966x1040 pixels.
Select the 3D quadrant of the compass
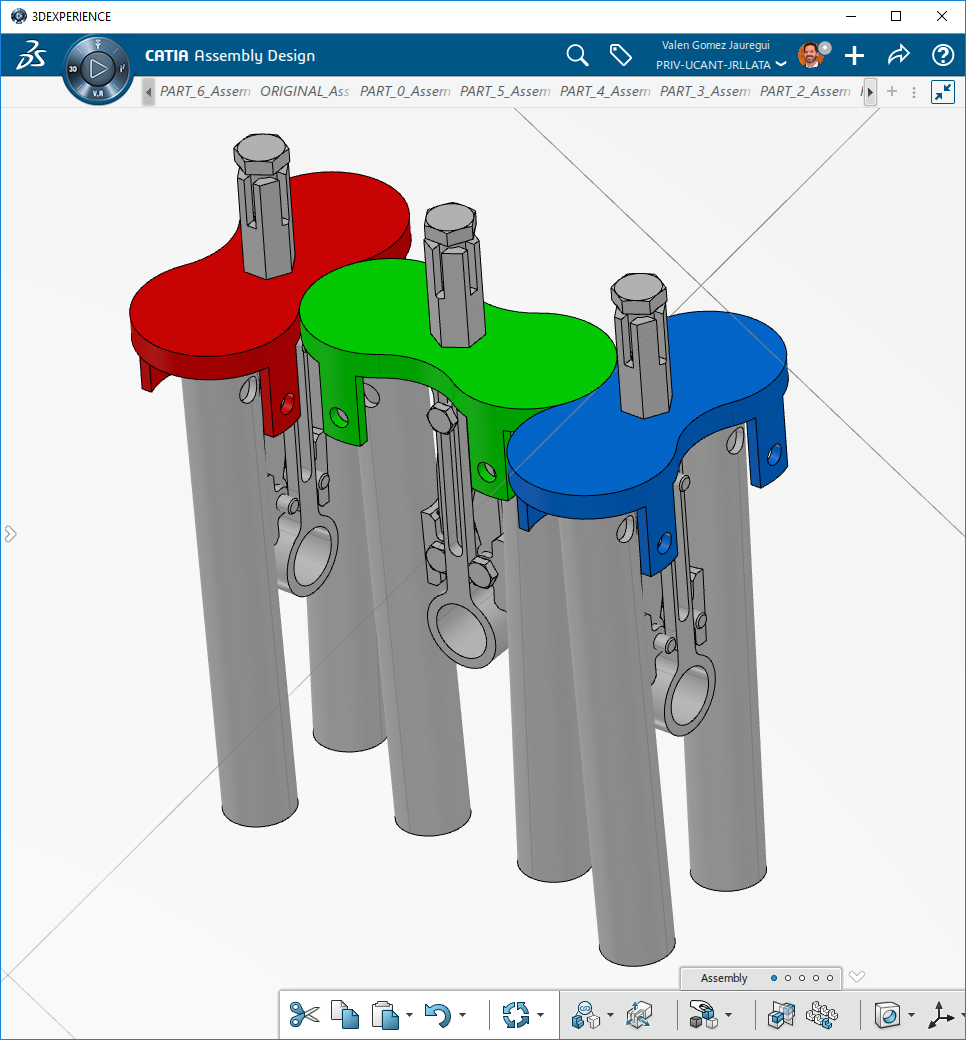73,69
